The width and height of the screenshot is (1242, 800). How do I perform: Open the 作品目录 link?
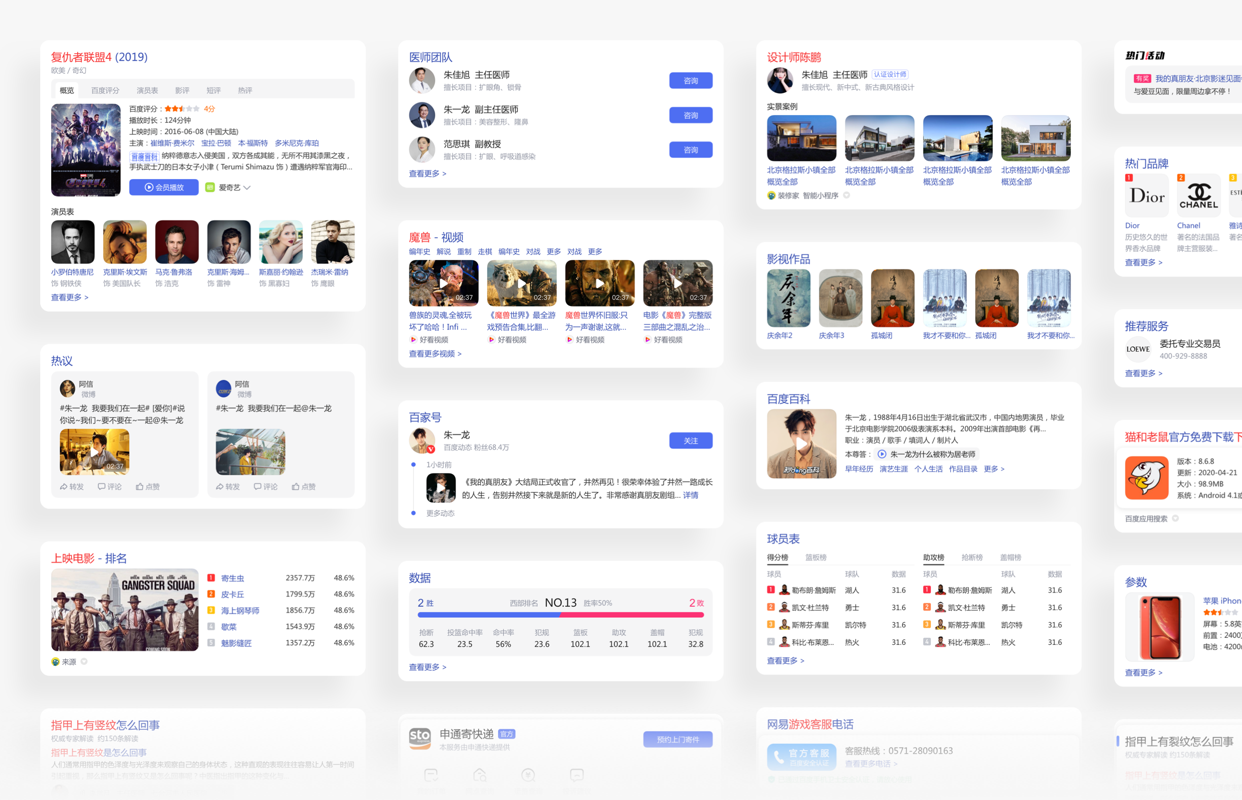tap(963, 469)
